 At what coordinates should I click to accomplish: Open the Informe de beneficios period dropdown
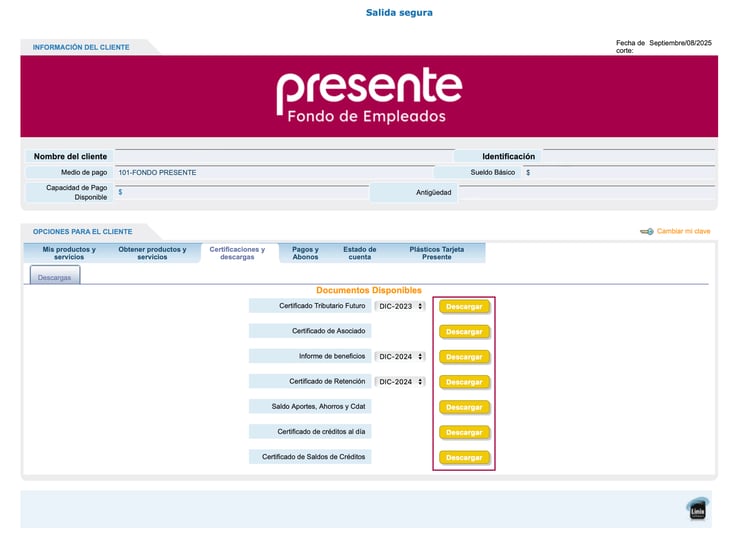[400, 357]
